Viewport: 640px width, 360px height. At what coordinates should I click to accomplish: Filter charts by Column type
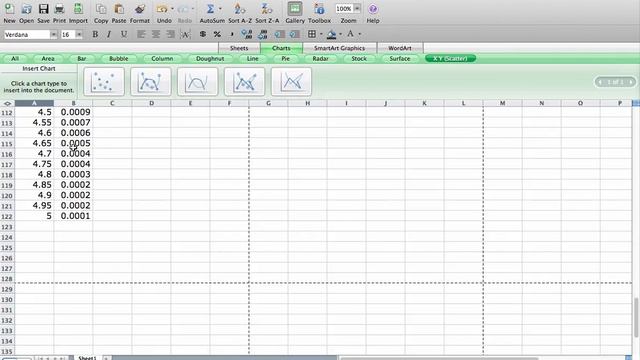162,59
